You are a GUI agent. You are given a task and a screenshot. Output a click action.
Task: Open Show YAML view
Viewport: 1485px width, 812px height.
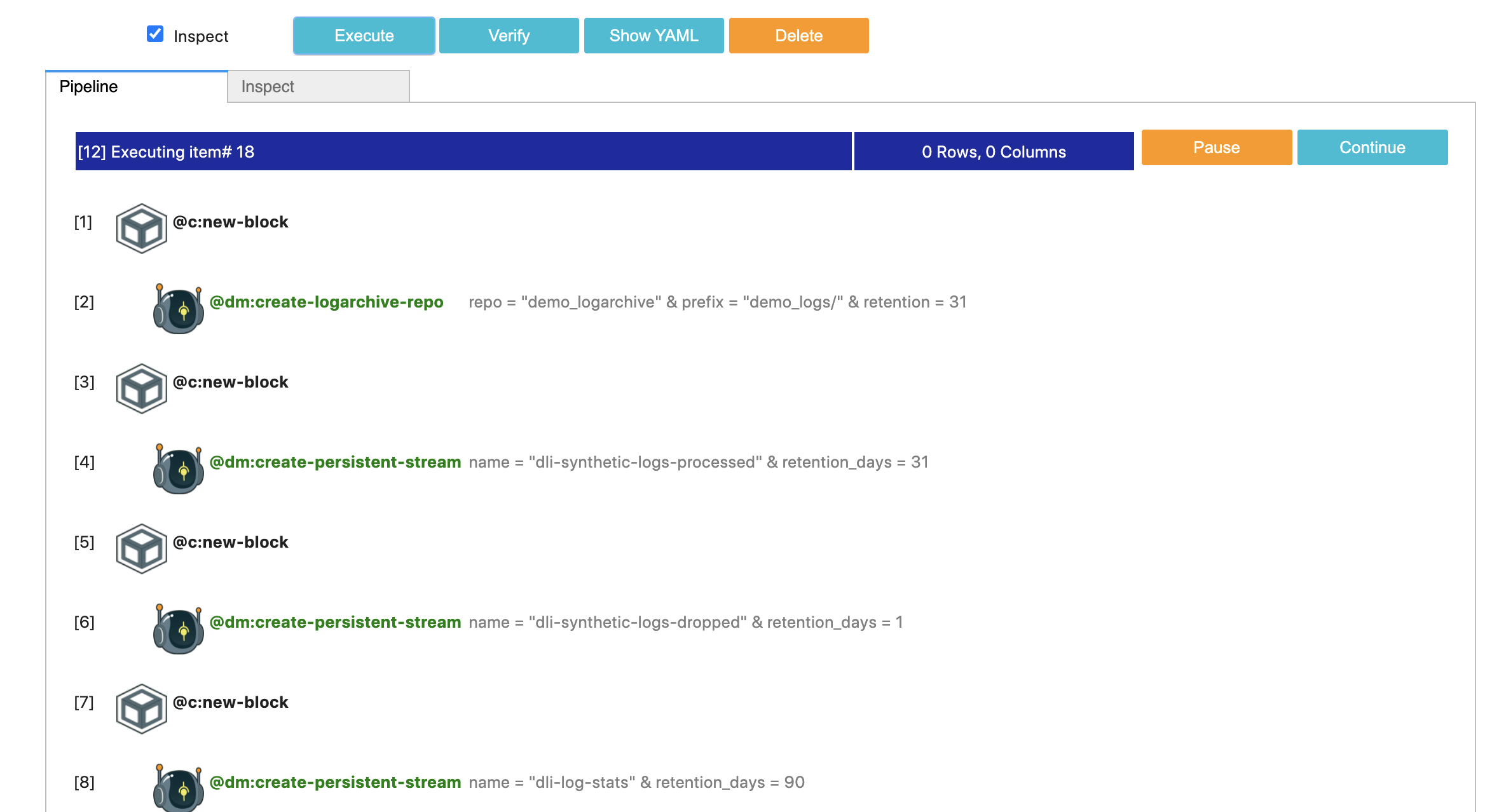point(654,36)
